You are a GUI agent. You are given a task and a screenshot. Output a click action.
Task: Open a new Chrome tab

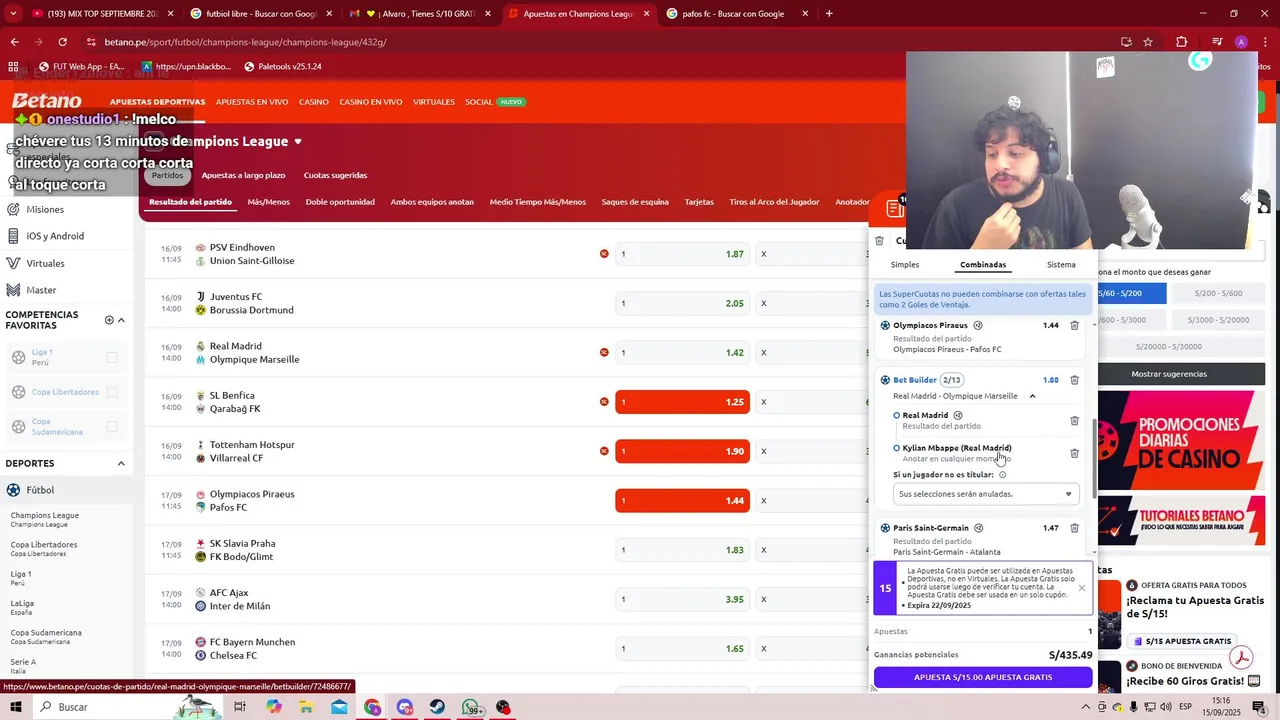coord(829,14)
